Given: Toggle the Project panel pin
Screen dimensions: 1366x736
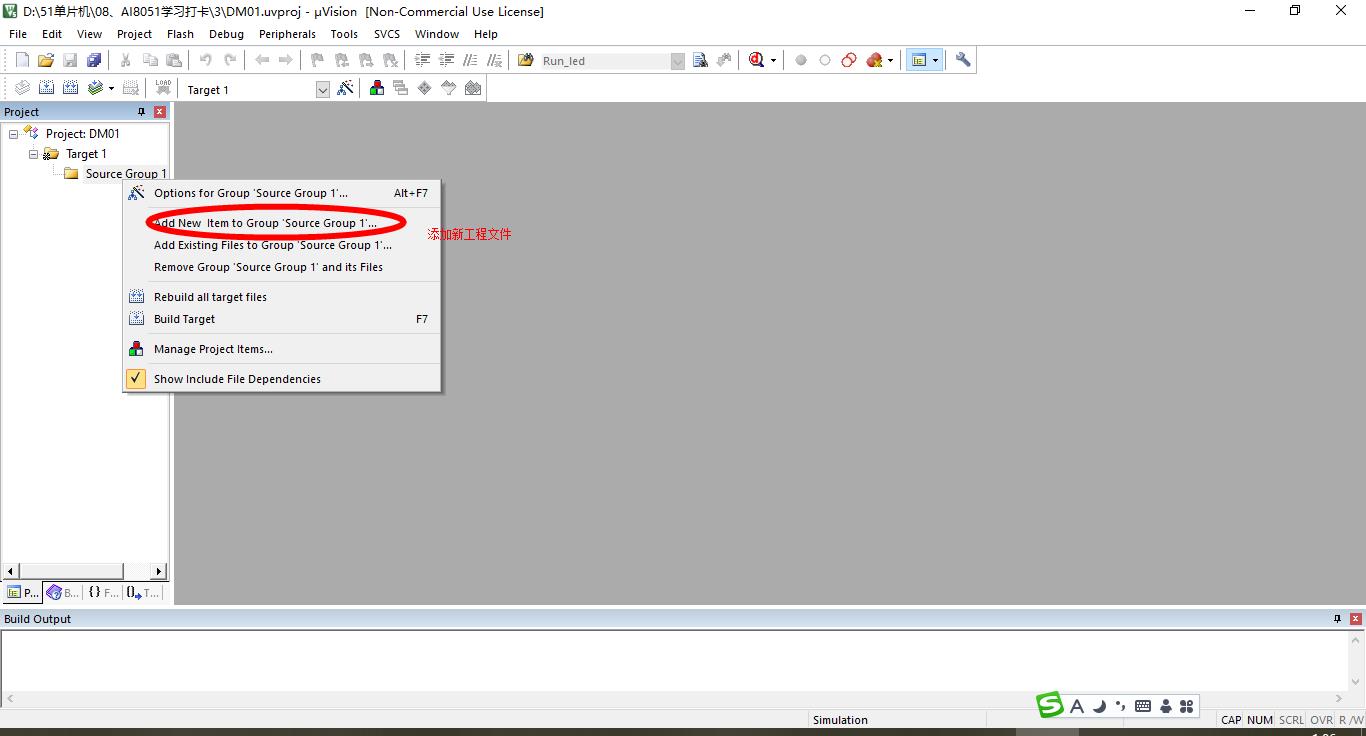Looking at the screenshot, I should (141, 112).
